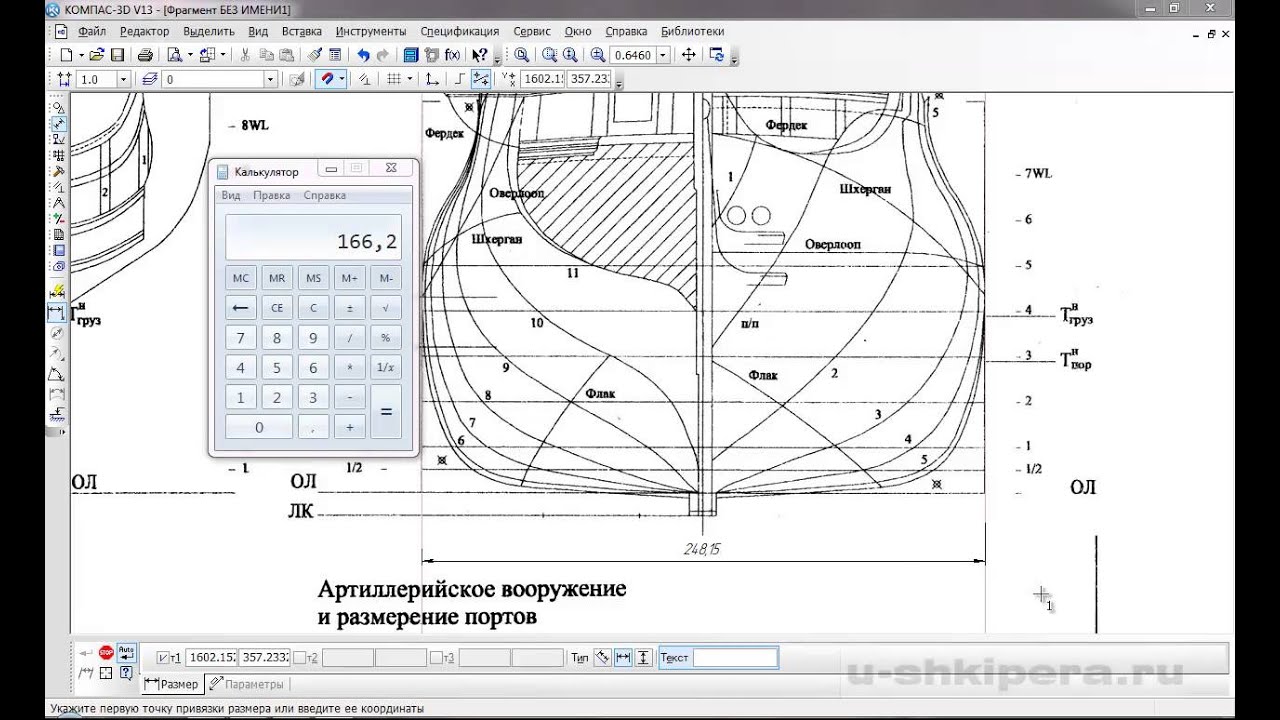Open the Библиотеки menu
The width and height of the screenshot is (1280, 720).
pyautogui.click(x=692, y=31)
